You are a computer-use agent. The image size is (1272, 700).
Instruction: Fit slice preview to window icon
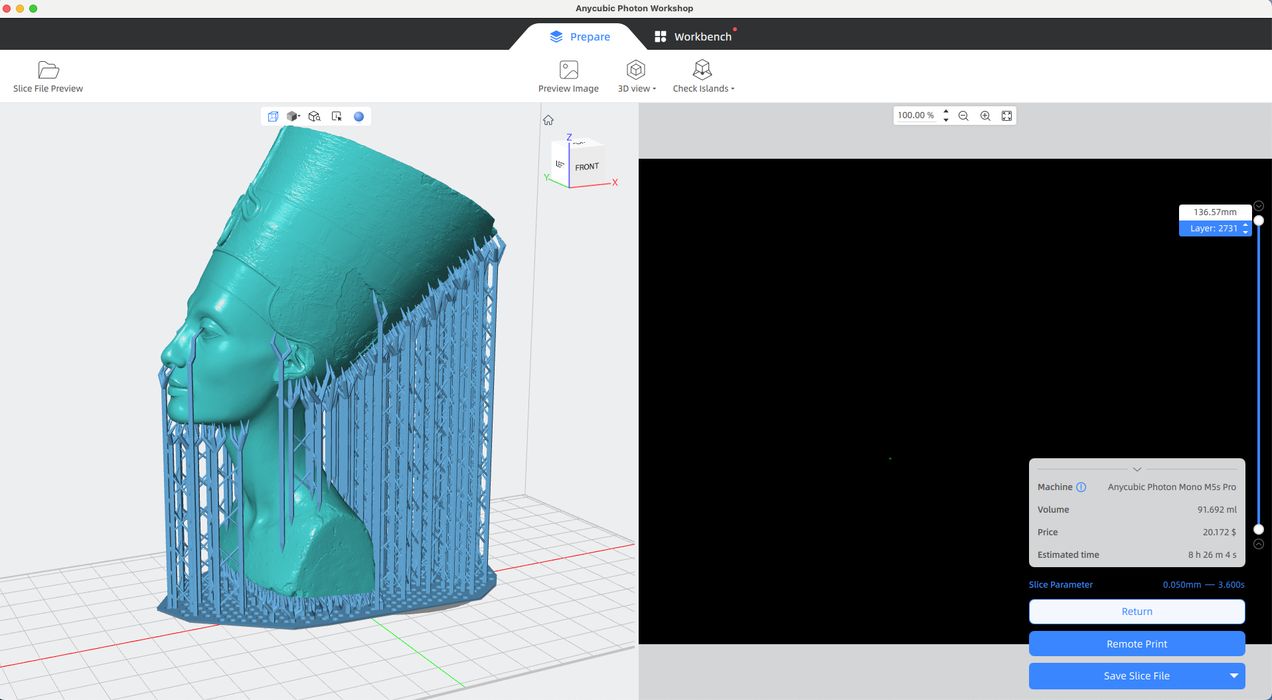click(x=1007, y=116)
